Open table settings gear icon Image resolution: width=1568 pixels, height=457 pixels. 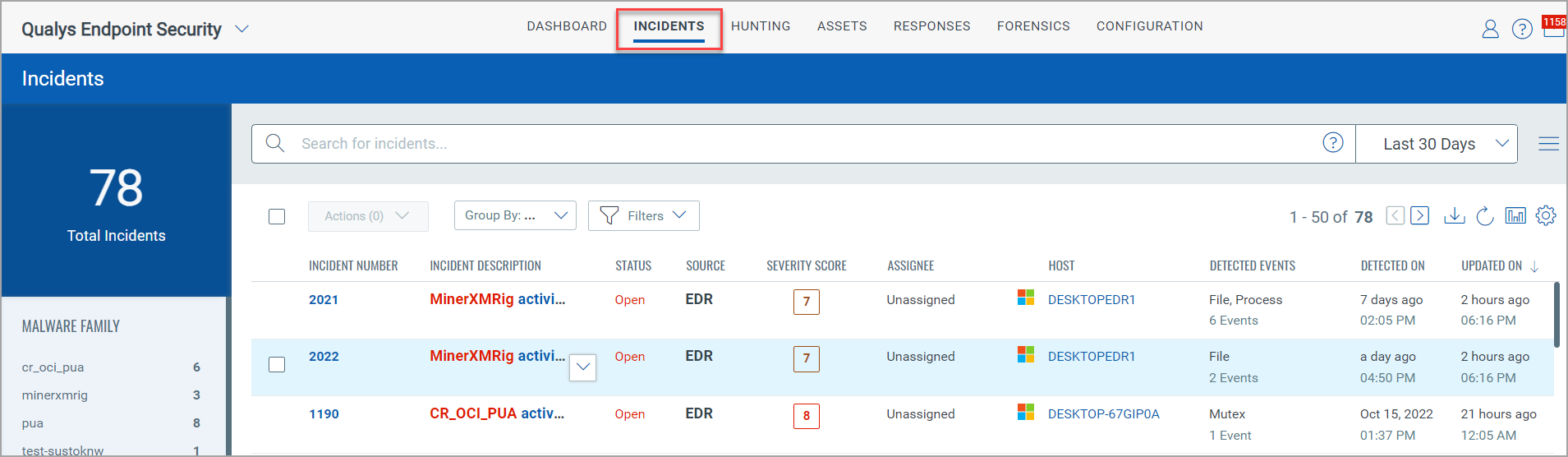coord(1546,215)
